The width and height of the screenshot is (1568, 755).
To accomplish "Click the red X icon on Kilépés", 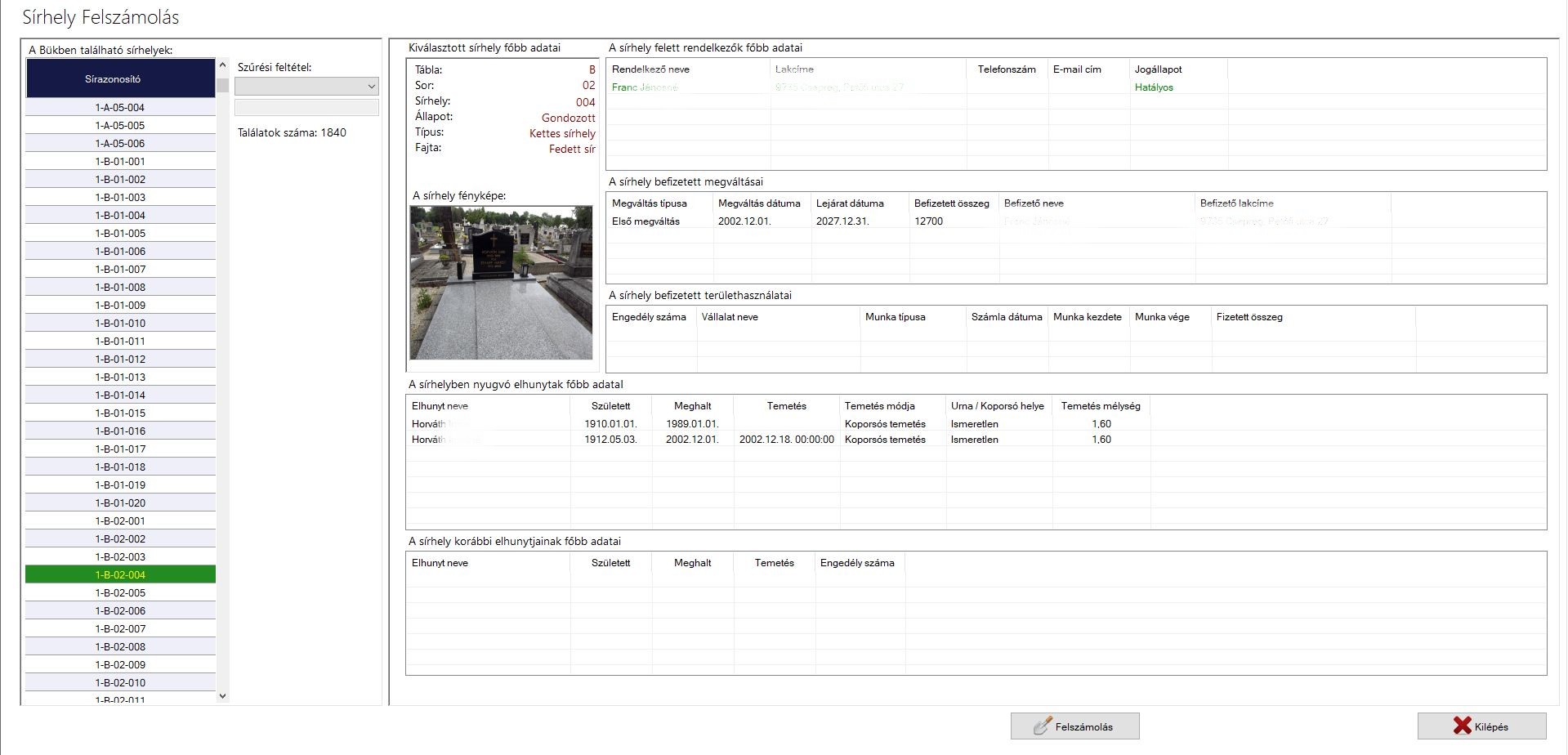I will (1462, 726).
